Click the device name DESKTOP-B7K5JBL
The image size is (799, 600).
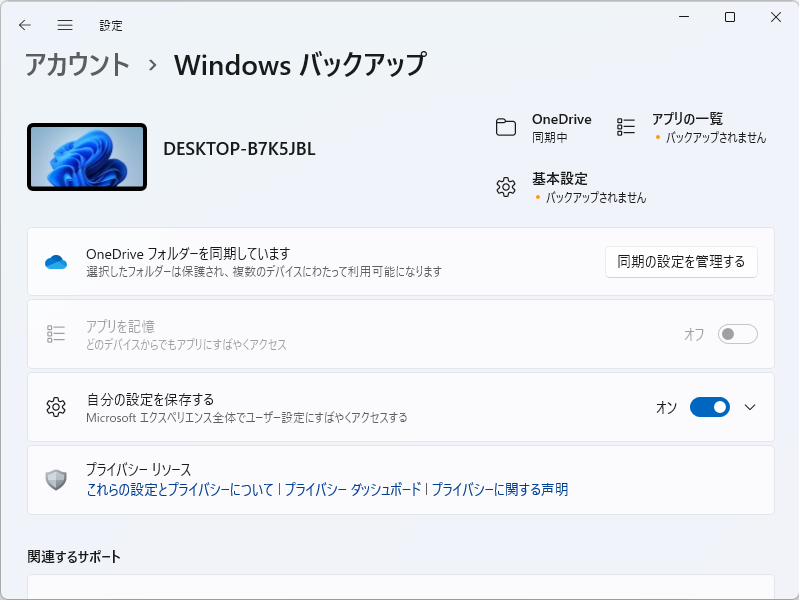click(x=239, y=149)
